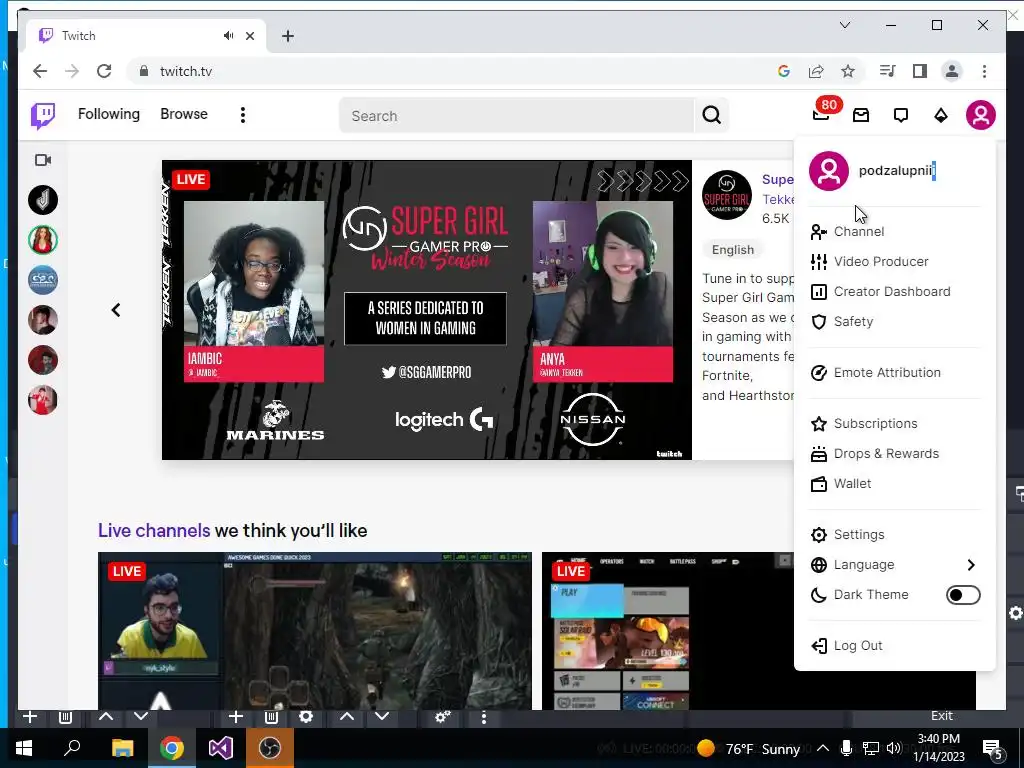Open Chrome three-dot menu
The image size is (1024, 768).
pyautogui.click(x=984, y=71)
